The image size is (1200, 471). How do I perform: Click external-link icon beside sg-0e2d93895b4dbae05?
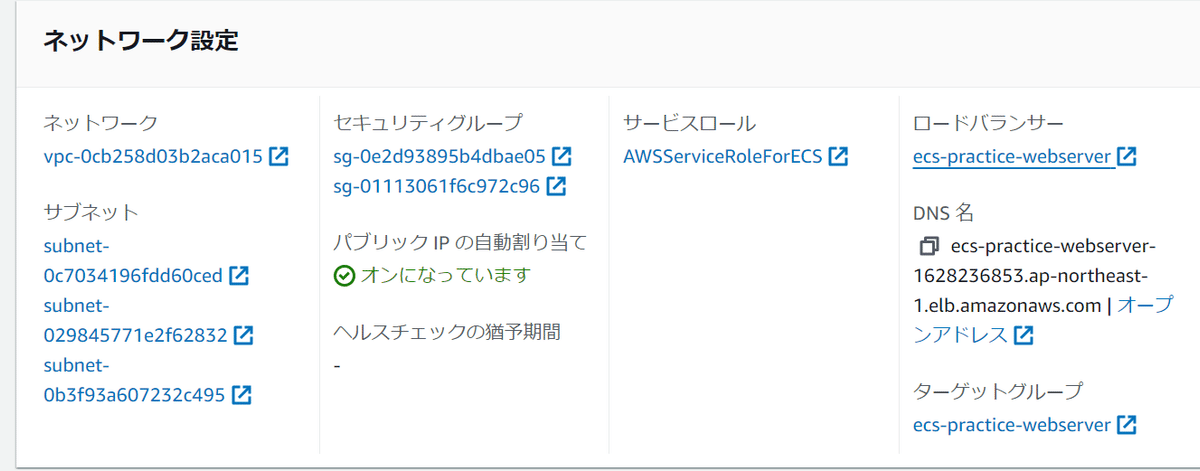tap(562, 157)
